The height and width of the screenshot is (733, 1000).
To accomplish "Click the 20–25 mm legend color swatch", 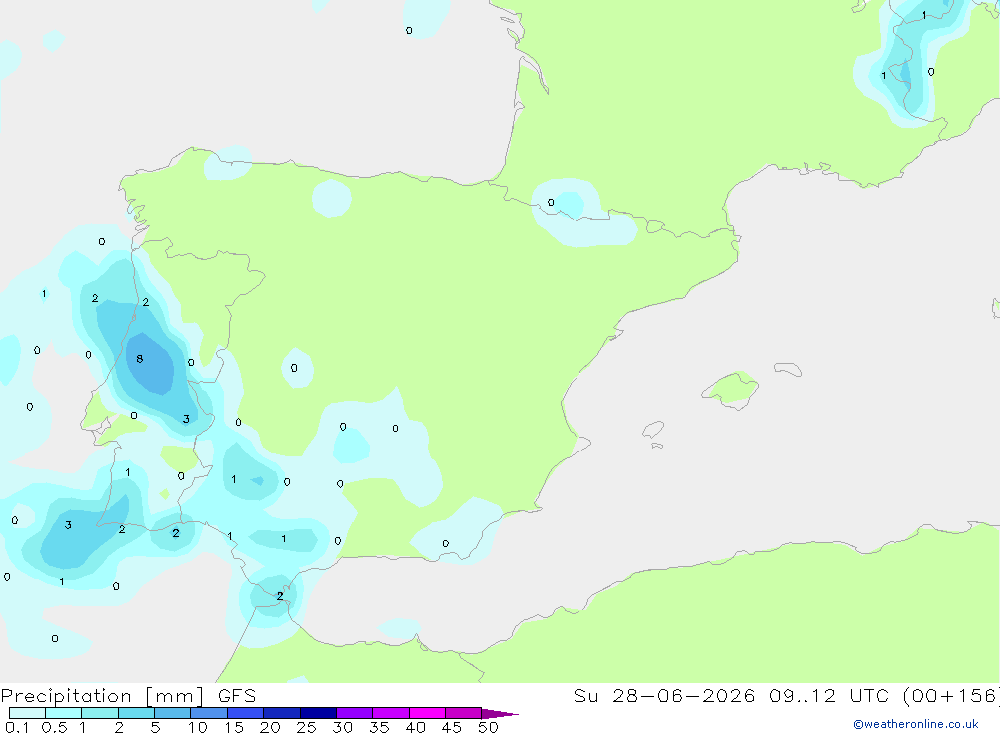I will [x=282, y=713].
